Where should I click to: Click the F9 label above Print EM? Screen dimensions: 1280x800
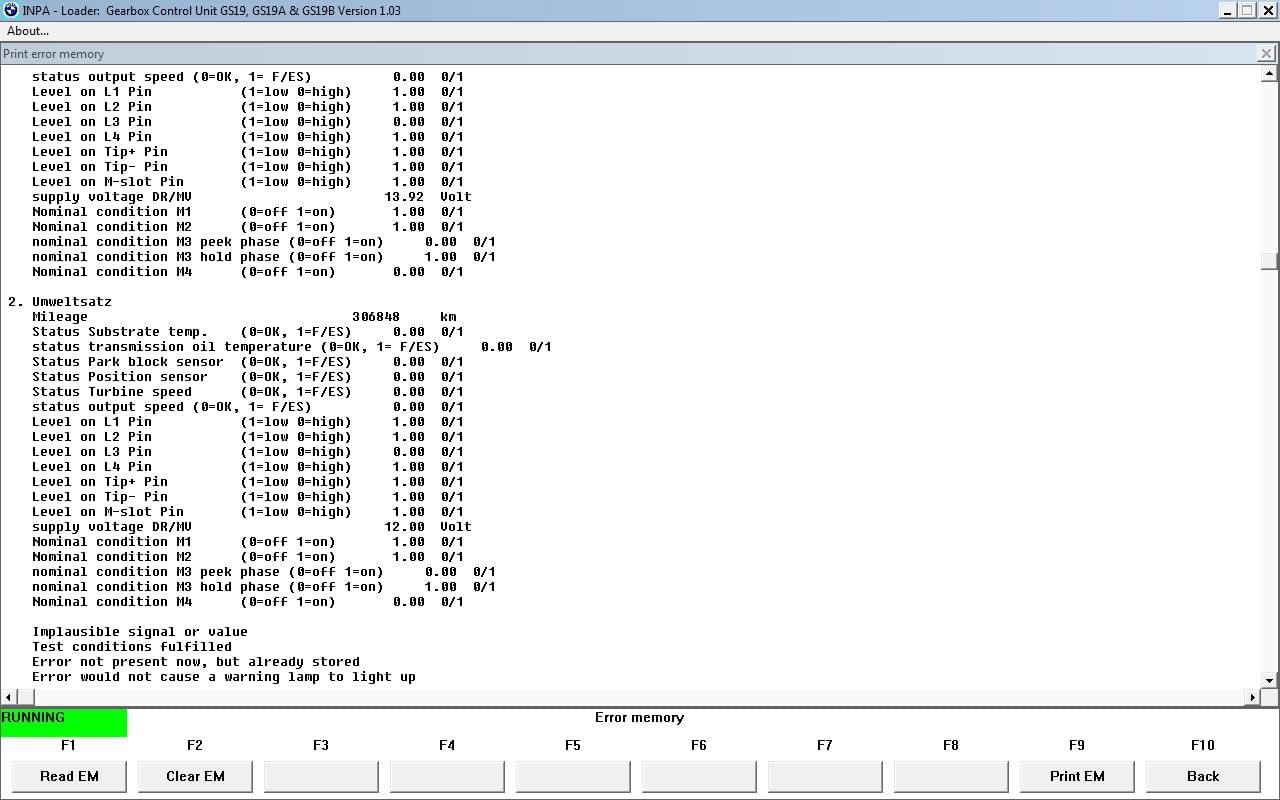1077,745
